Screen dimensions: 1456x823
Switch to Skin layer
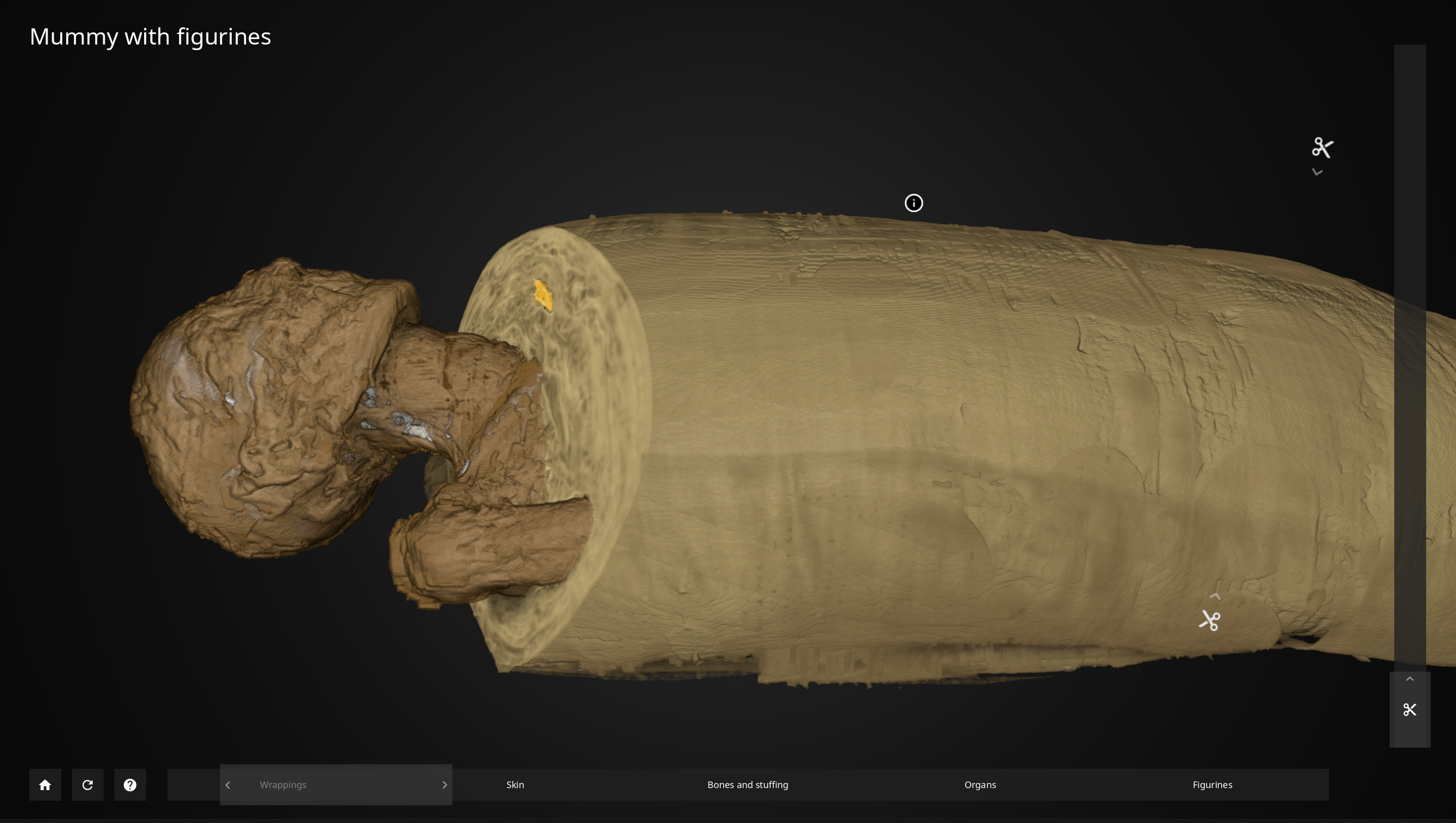click(x=515, y=785)
